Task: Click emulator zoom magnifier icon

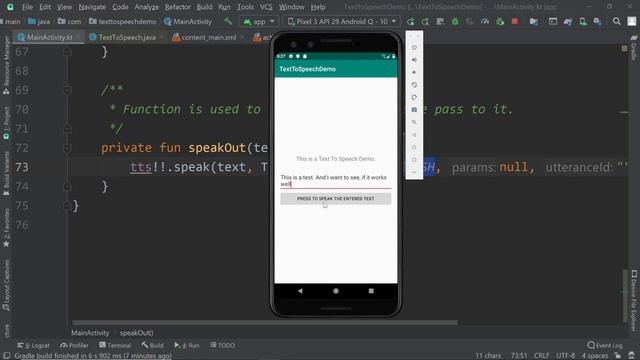Action: tap(414, 122)
